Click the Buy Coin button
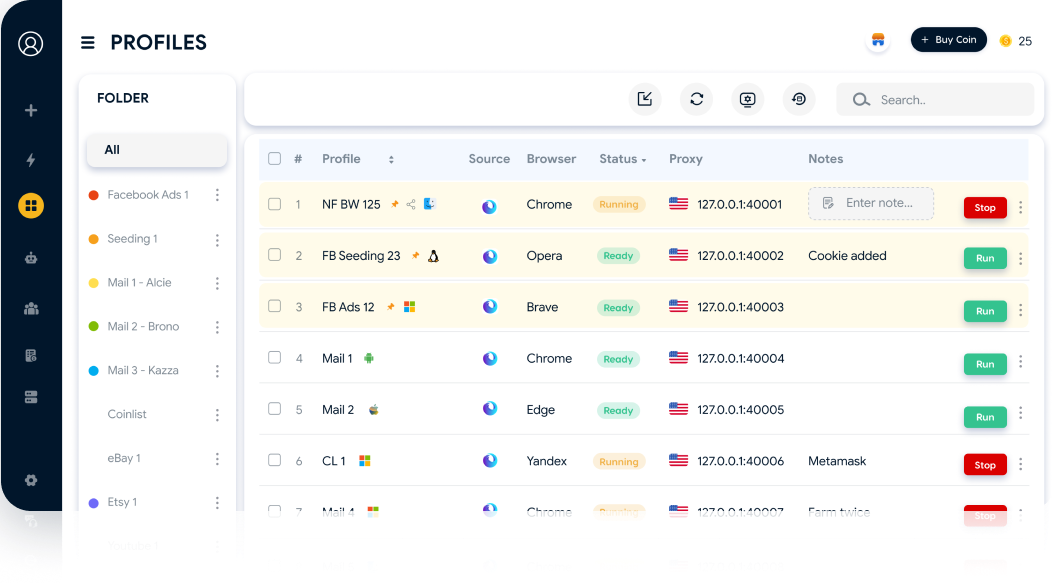The width and height of the screenshot is (1060, 583). [x=948, y=39]
